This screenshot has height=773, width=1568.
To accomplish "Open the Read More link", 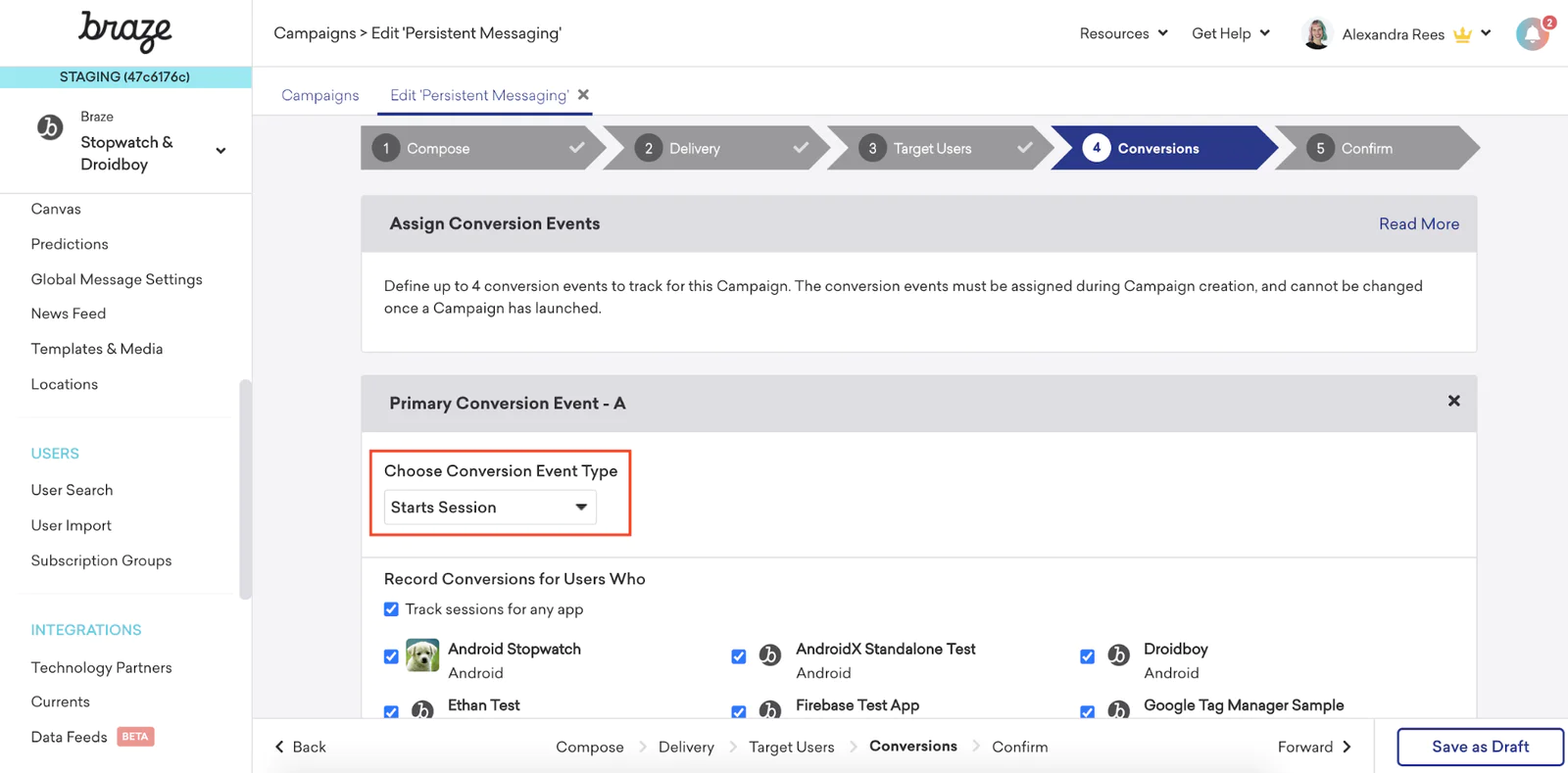I will click(1418, 224).
